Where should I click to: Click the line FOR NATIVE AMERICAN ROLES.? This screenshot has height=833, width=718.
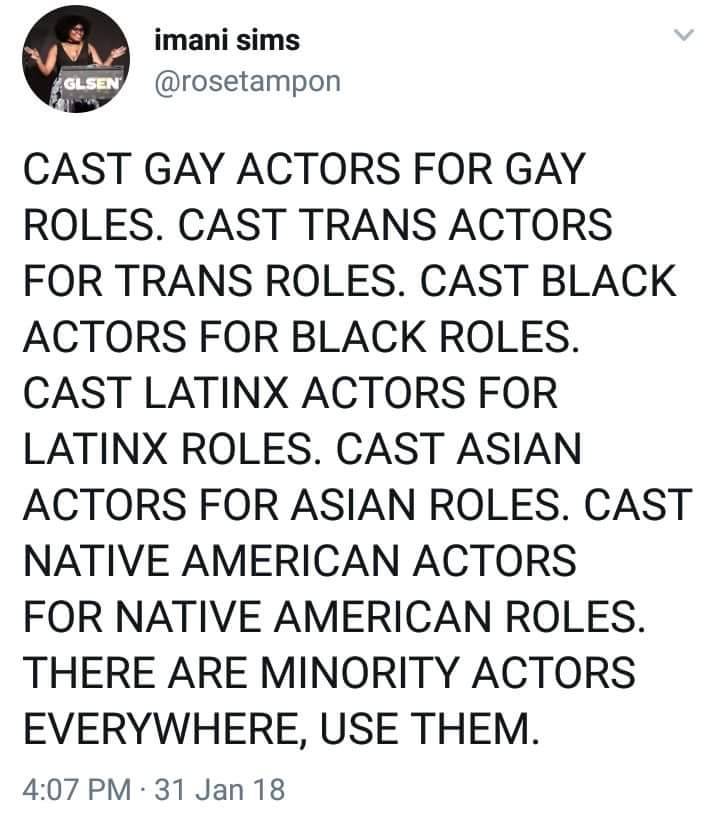click(x=334, y=616)
